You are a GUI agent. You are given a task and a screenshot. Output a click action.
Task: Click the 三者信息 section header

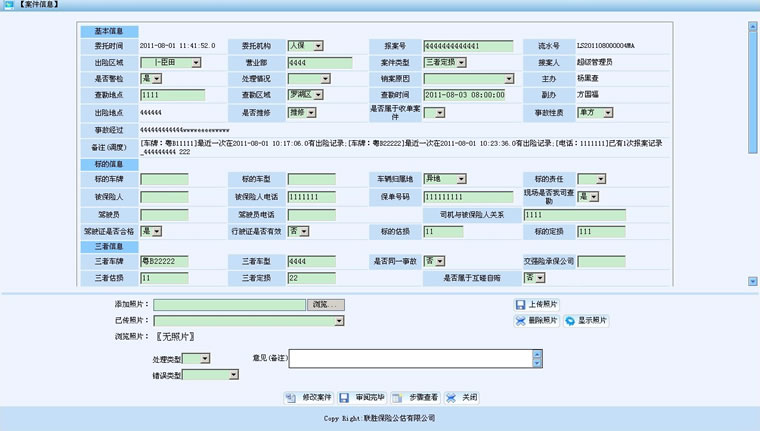point(109,246)
